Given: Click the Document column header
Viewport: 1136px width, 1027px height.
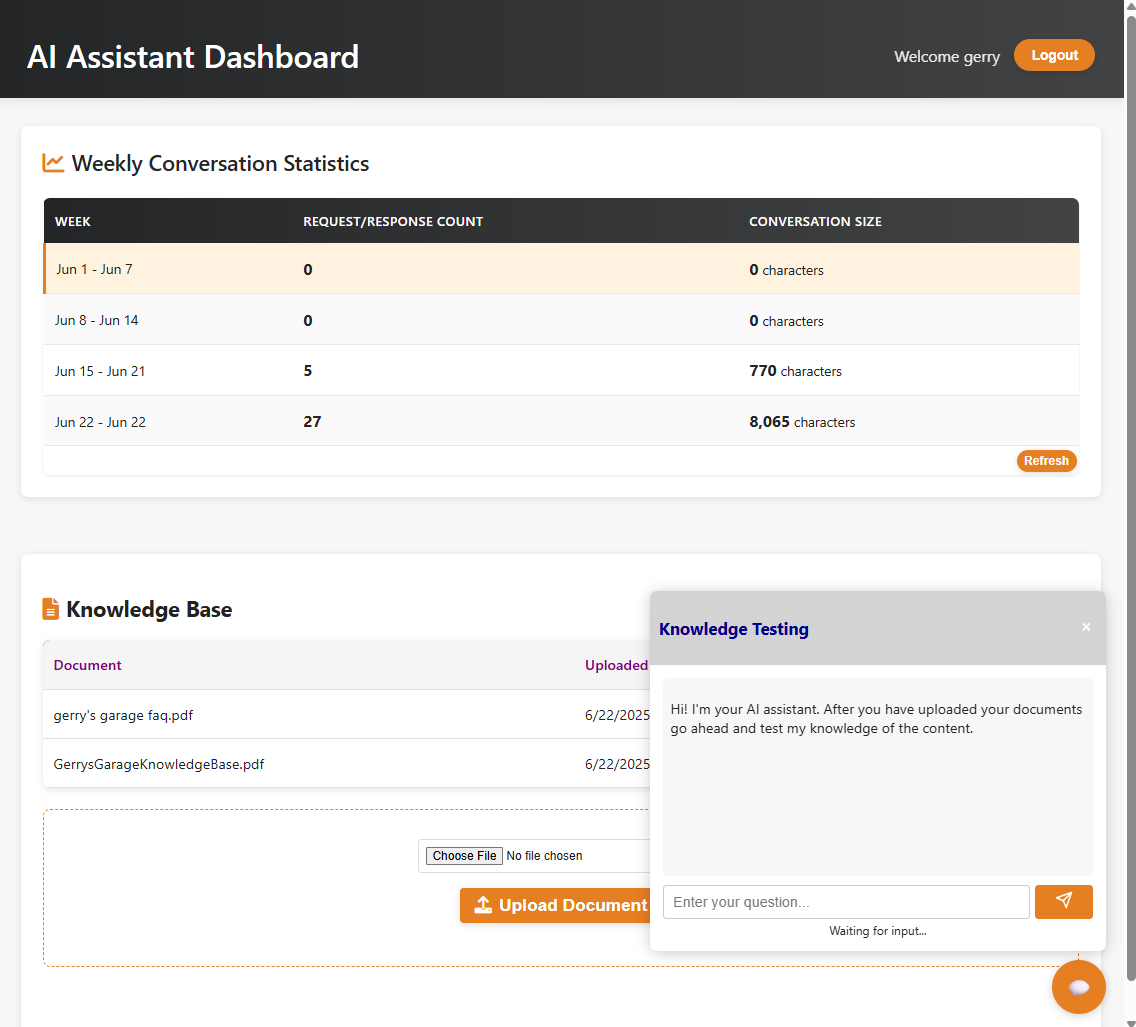Looking at the screenshot, I should [87, 664].
